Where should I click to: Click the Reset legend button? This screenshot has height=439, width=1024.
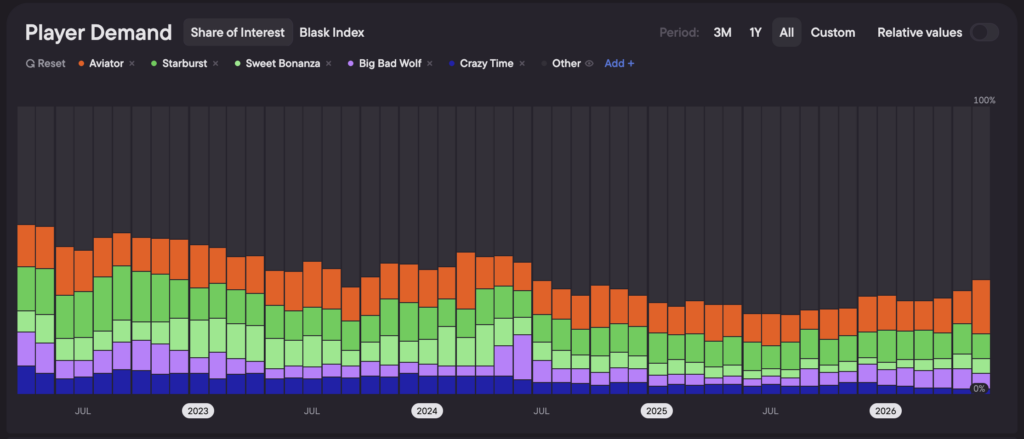[x=46, y=63]
